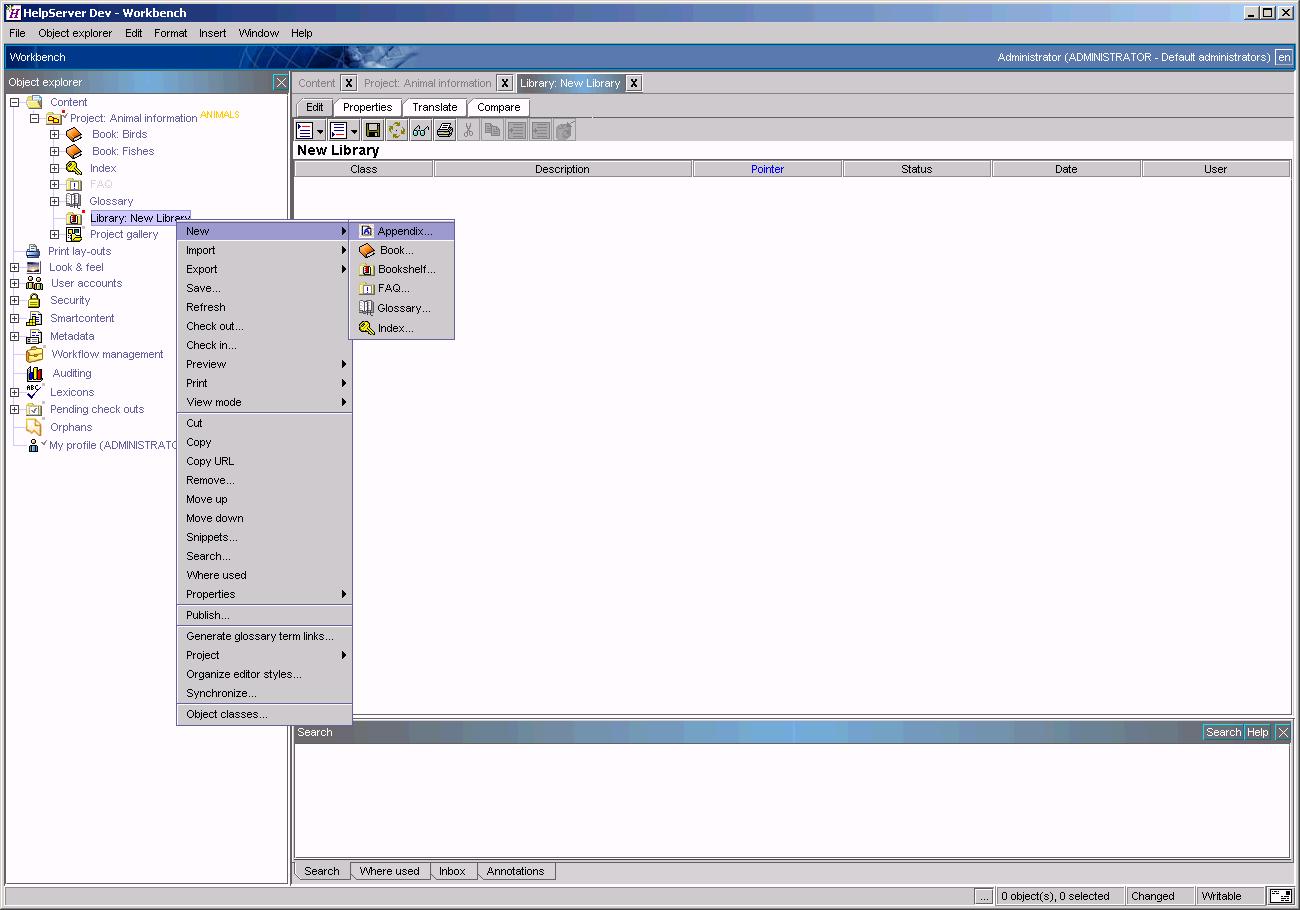Close the Library: New Library document tab
This screenshot has height=910, width=1300.
point(634,83)
